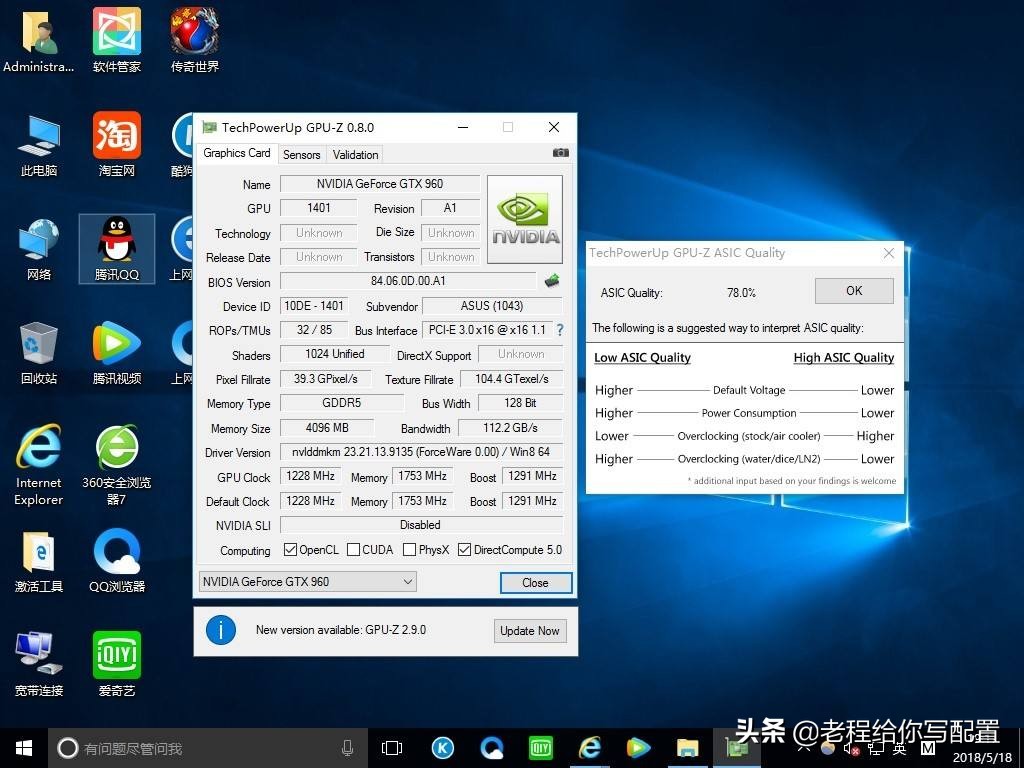The width and height of the screenshot is (1024, 768).
Task: Toggle the OpenCL checkbox
Action: coord(291,550)
